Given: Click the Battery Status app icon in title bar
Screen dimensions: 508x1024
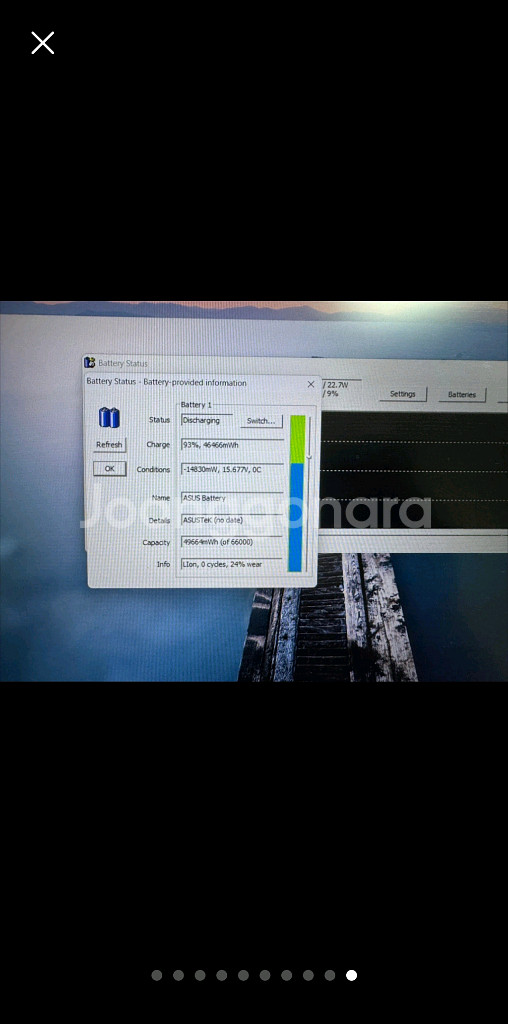Looking at the screenshot, I should 90,362.
